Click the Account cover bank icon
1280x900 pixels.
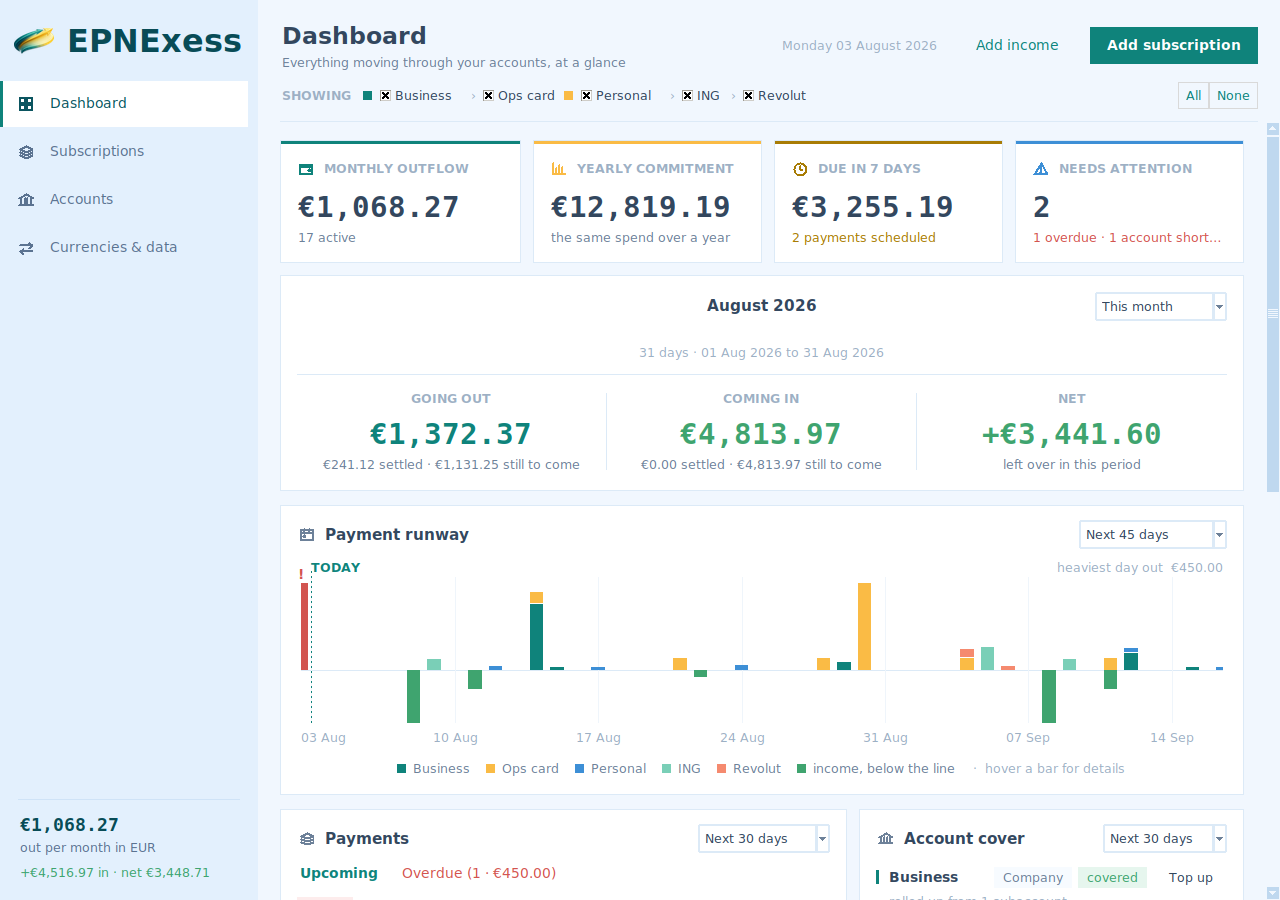(886, 839)
